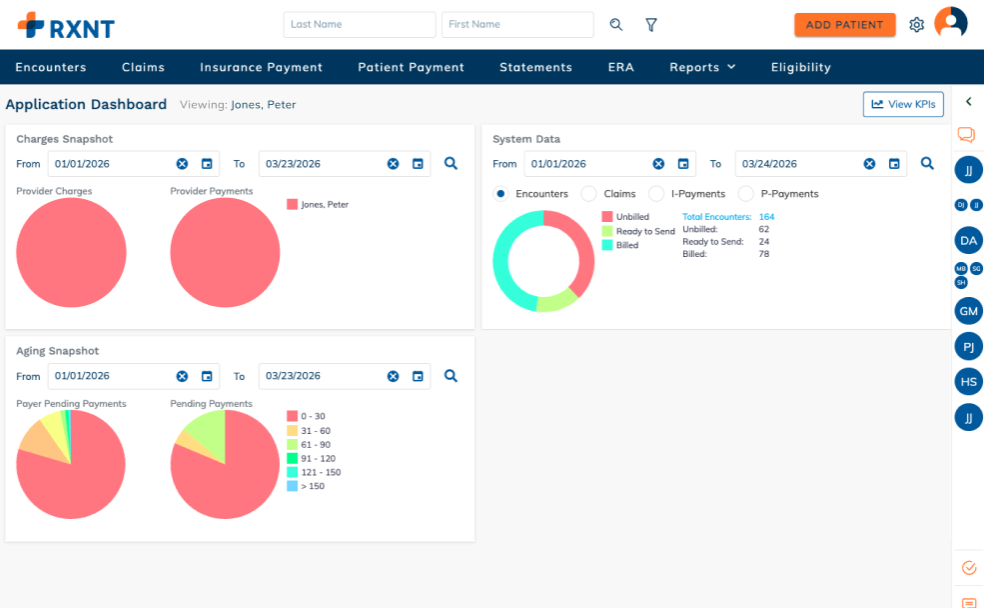The image size is (984, 608).
Task: Click the View KPIs button
Action: point(903,104)
